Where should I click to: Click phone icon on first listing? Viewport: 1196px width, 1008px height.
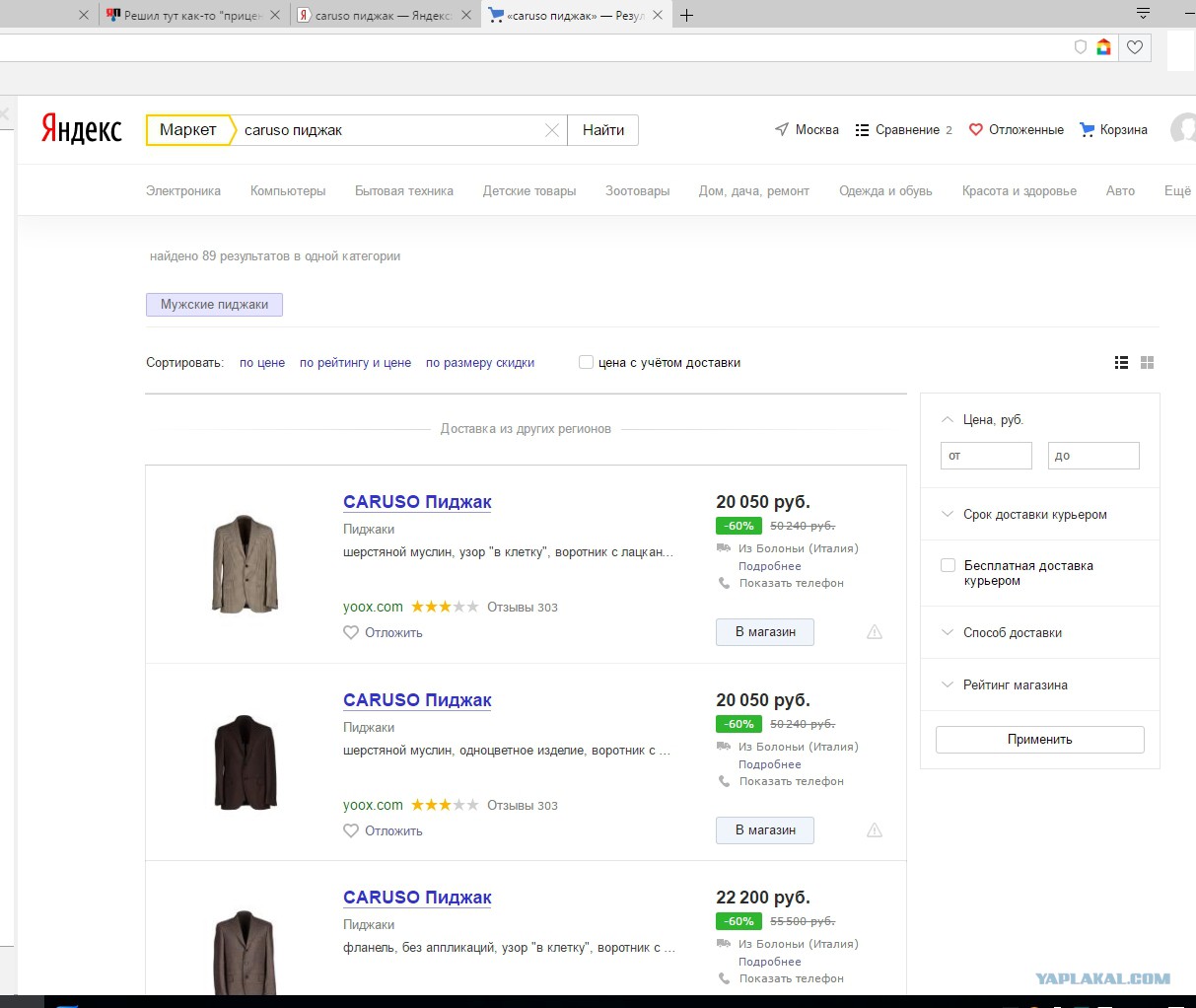click(725, 583)
